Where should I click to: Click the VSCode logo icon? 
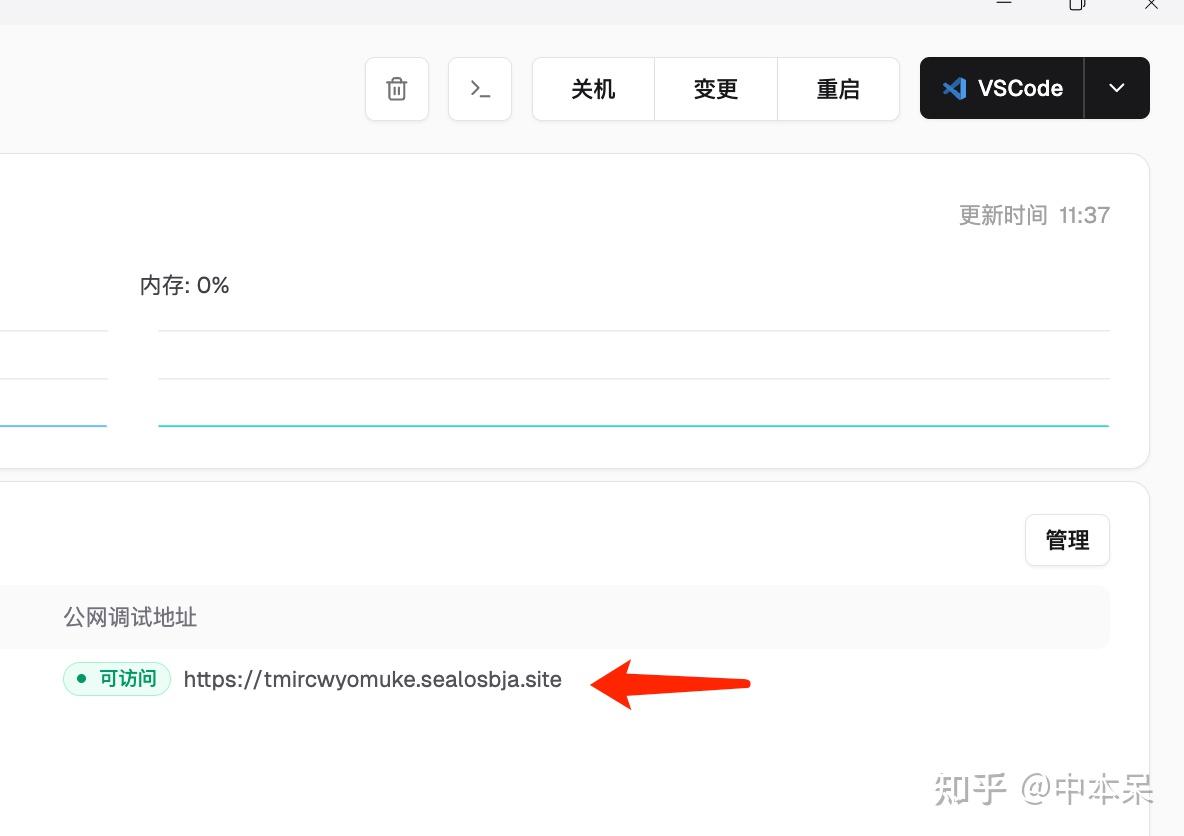coord(957,88)
